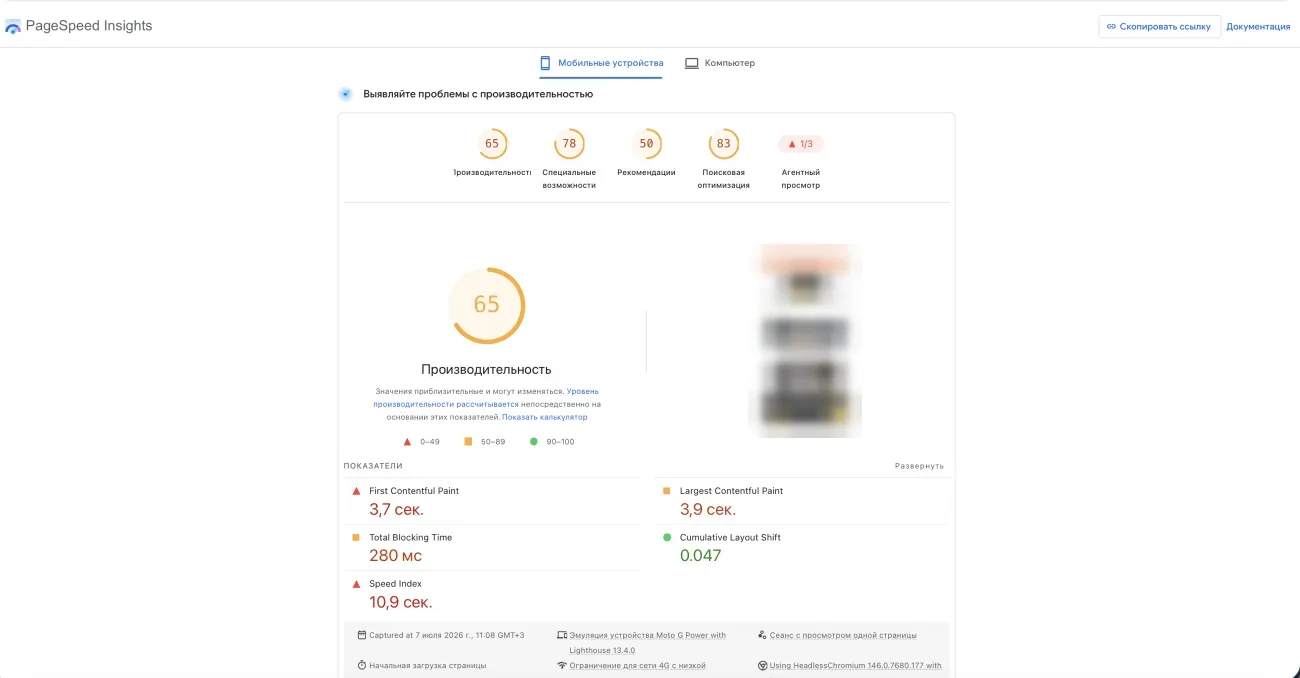Open the SEO score gauge showing 83
1300x678 pixels.
pyautogui.click(x=723, y=144)
